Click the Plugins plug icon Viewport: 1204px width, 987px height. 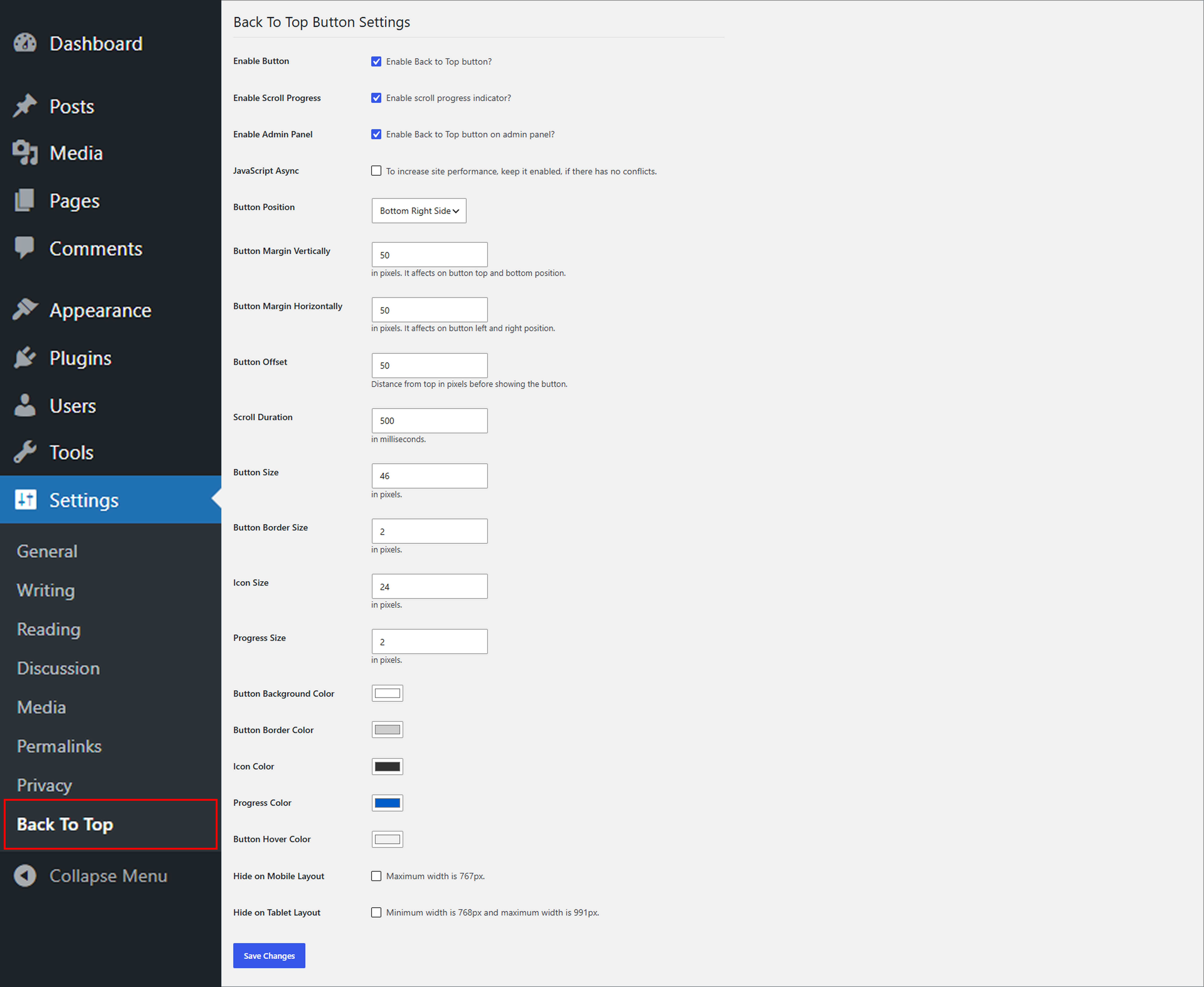(x=25, y=358)
